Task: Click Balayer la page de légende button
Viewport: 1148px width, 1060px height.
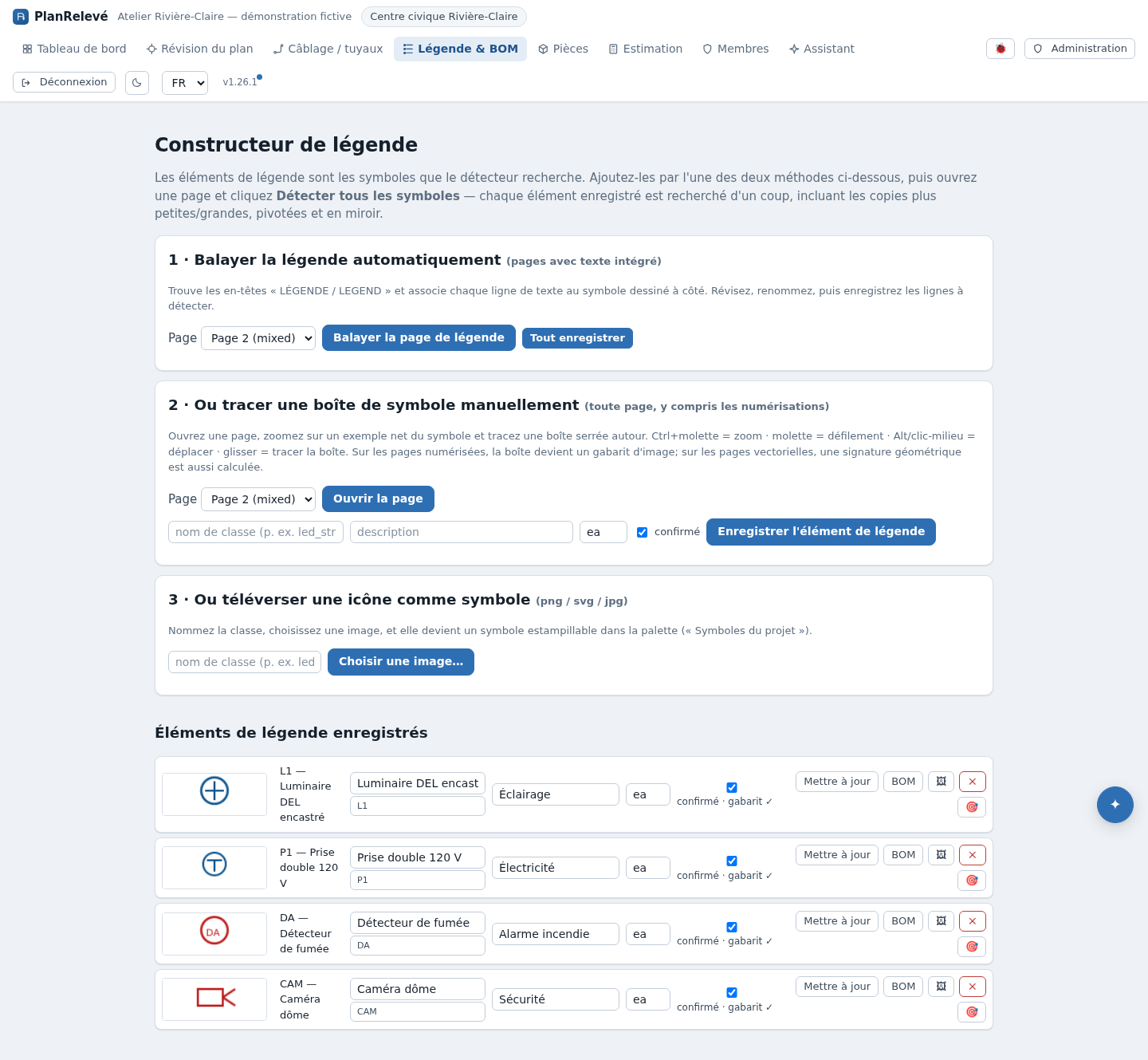Action: coord(419,338)
